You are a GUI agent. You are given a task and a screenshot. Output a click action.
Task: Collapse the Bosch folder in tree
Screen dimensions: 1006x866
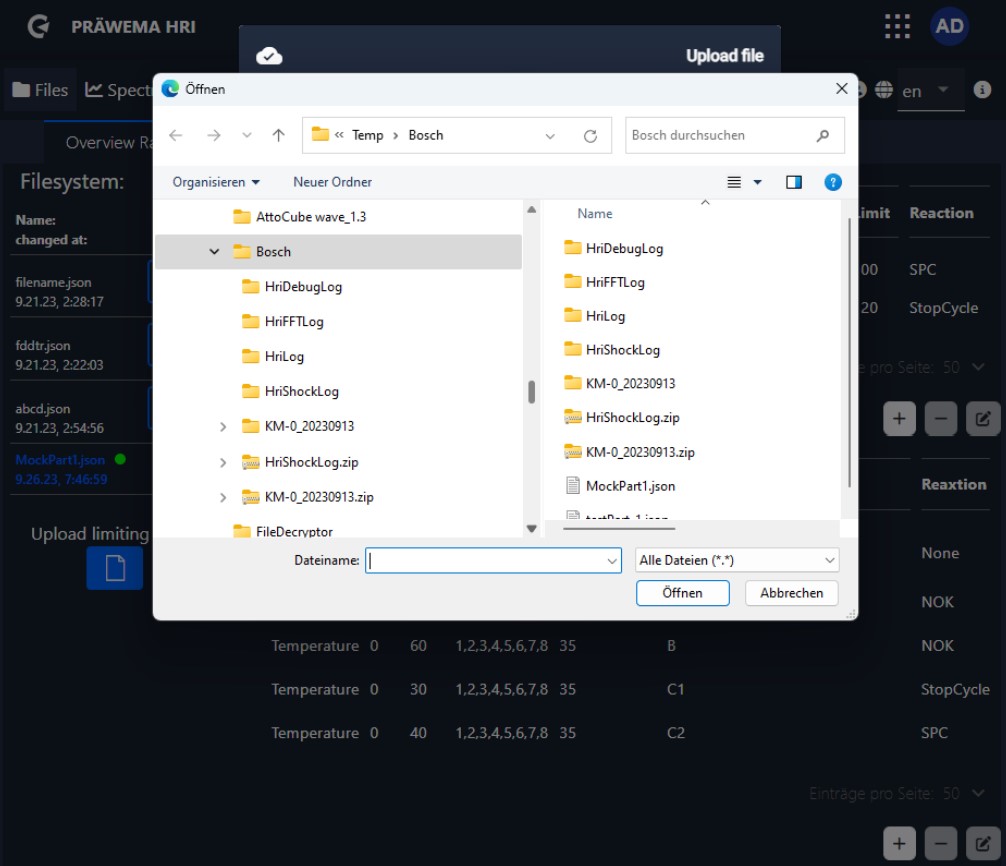(214, 252)
